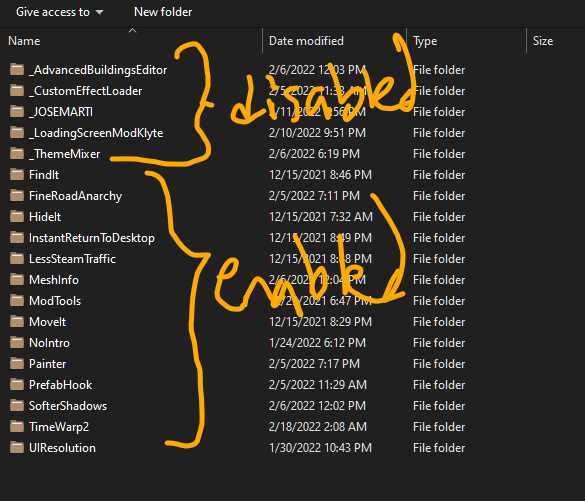The image size is (585, 501).
Task: Select the LessSteamTraffic folder name
Action: tap(72, 259)
